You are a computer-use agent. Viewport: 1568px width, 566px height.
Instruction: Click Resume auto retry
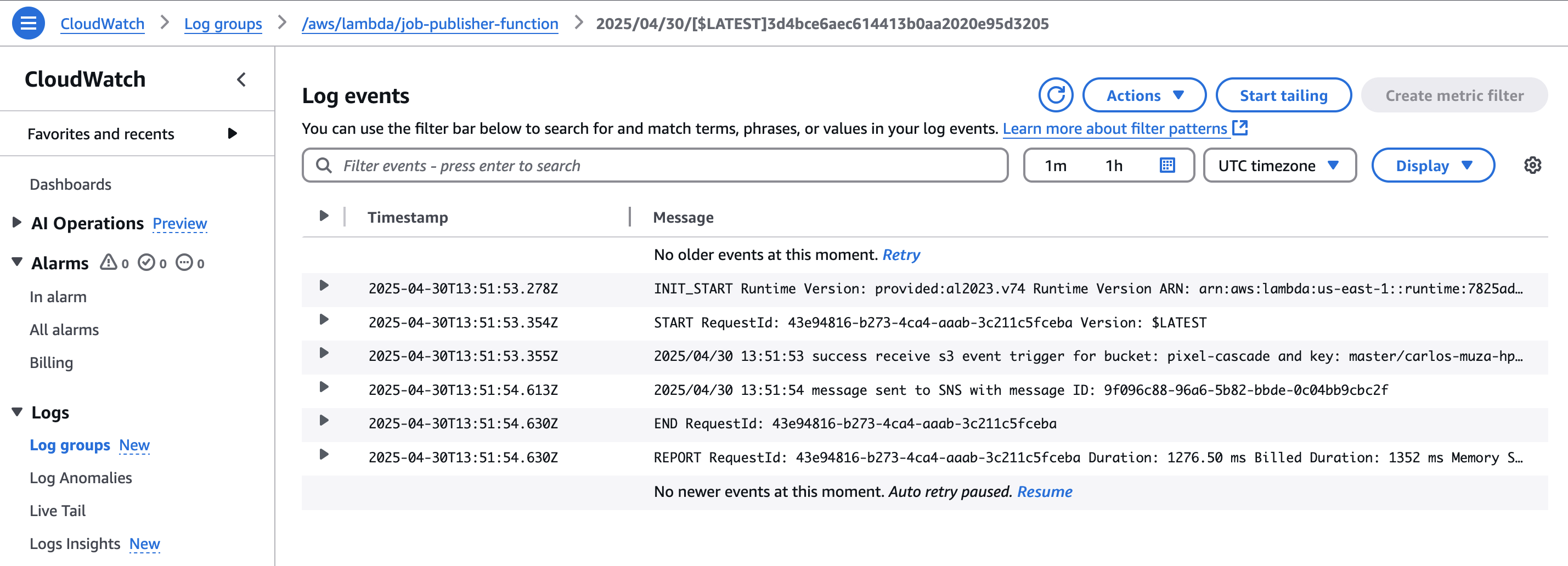(1045, 491)
